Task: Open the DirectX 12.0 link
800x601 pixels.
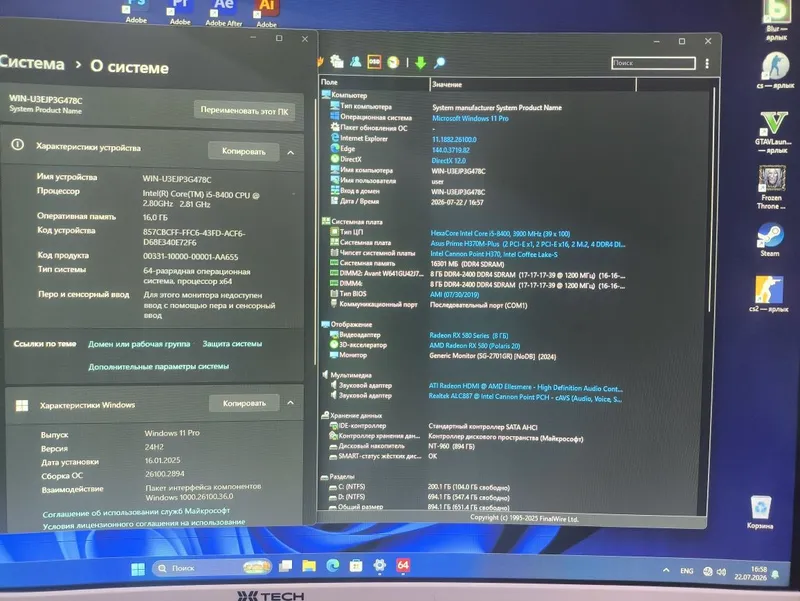Action: point(448,160)
